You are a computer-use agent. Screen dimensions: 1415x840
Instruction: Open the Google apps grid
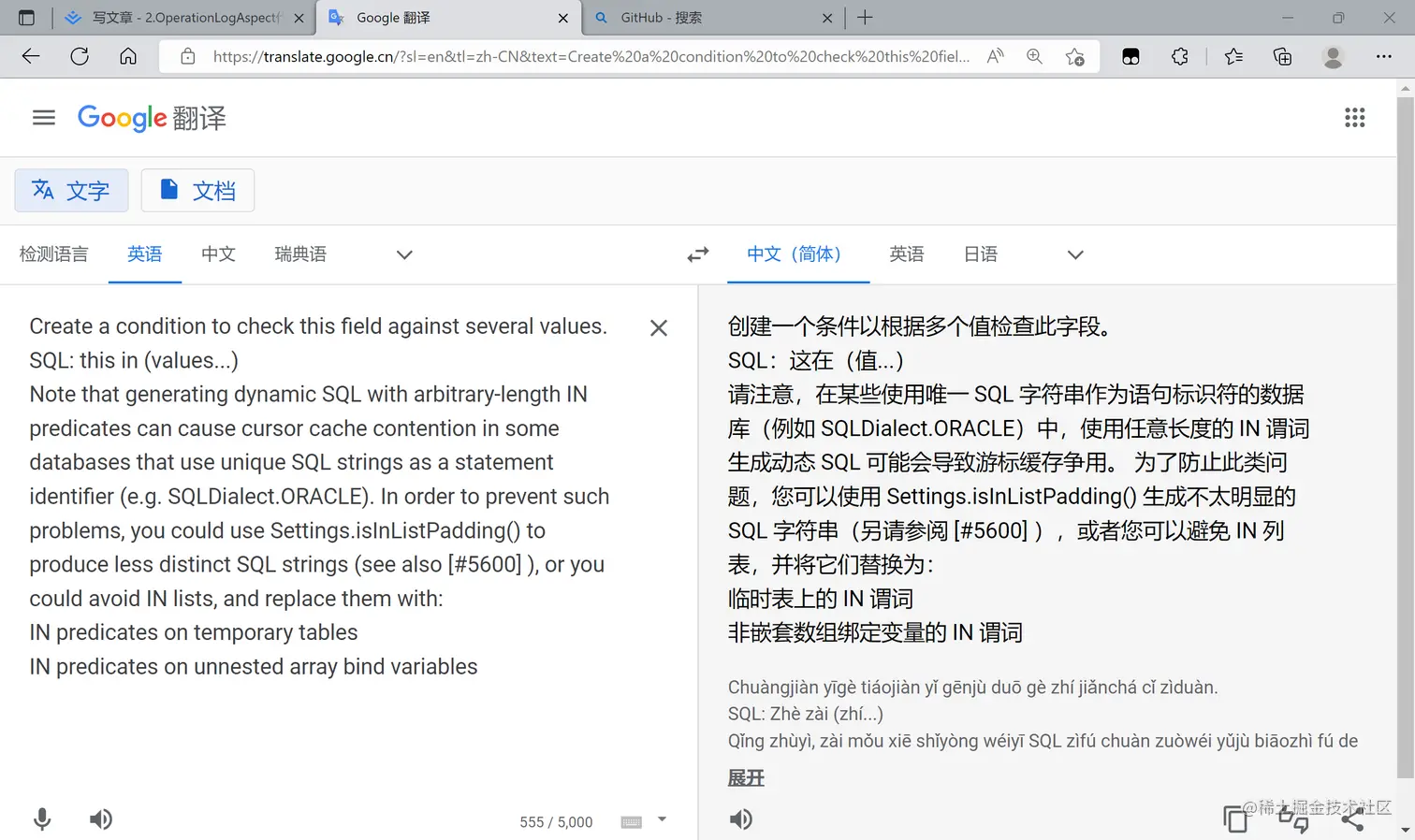point(1354,118)
